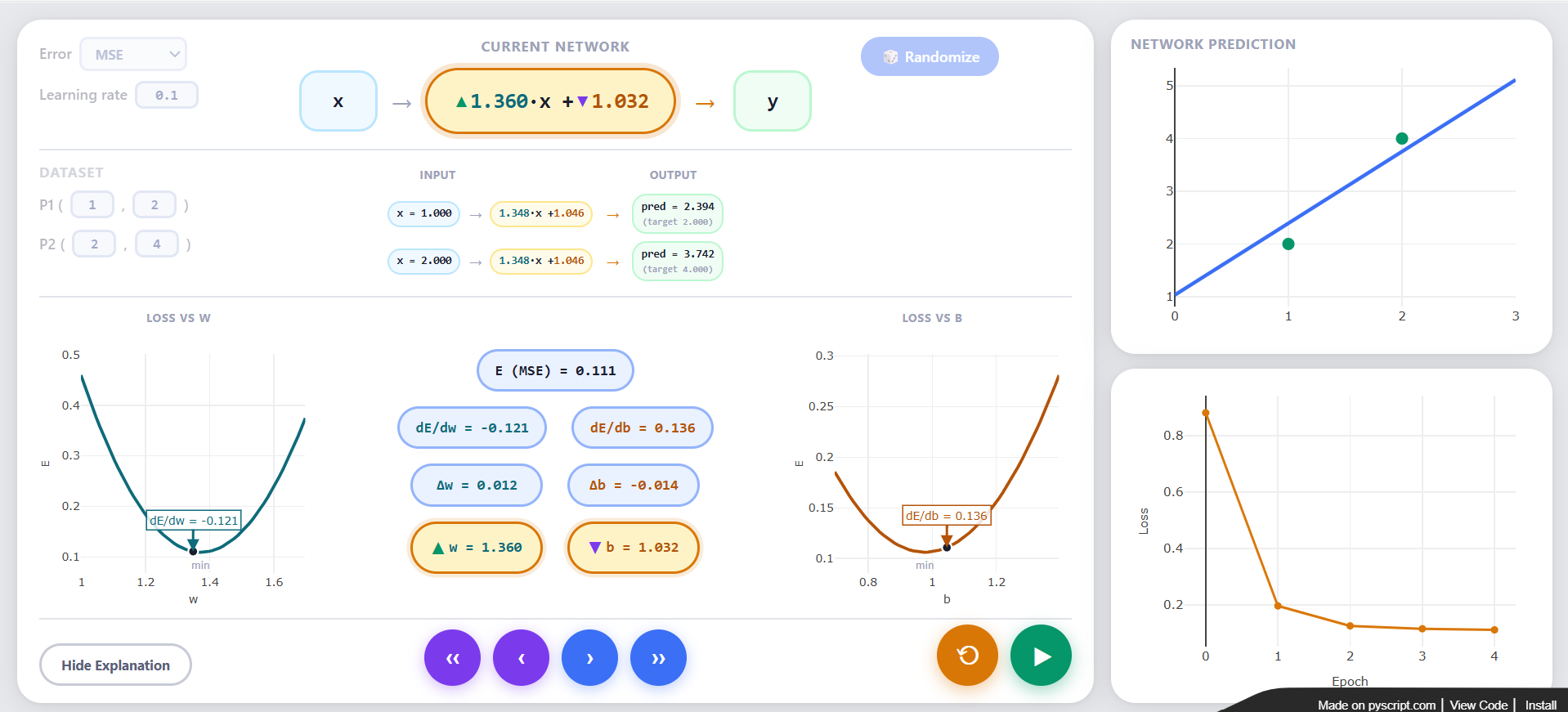
Task: Click the input x node box
Action: click(338, 101)
